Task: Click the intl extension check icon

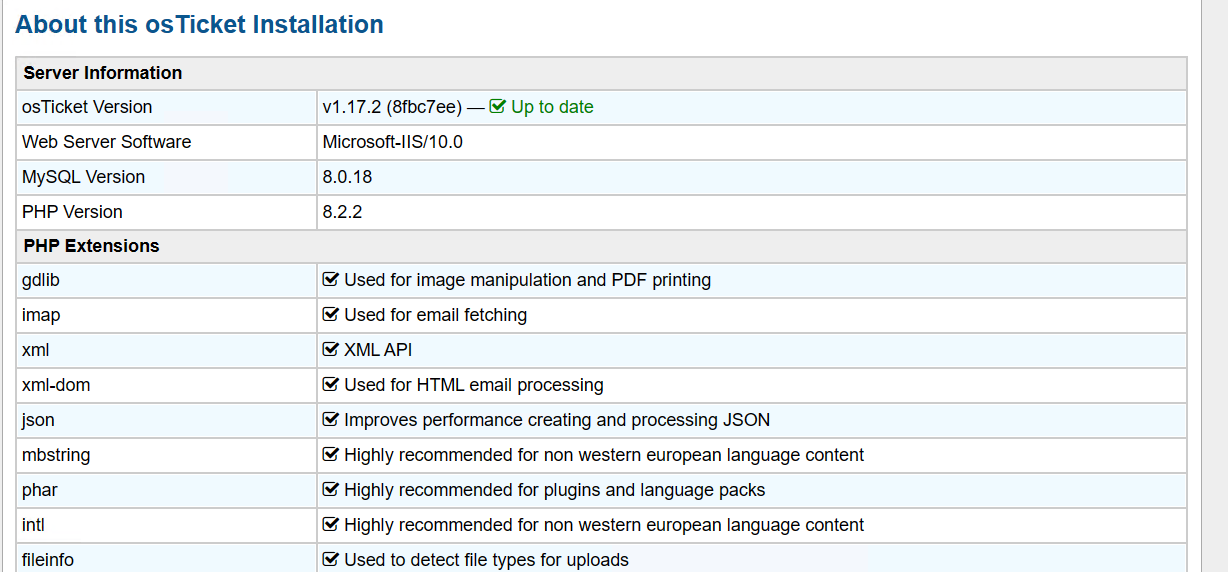Action: coord(331,525)
